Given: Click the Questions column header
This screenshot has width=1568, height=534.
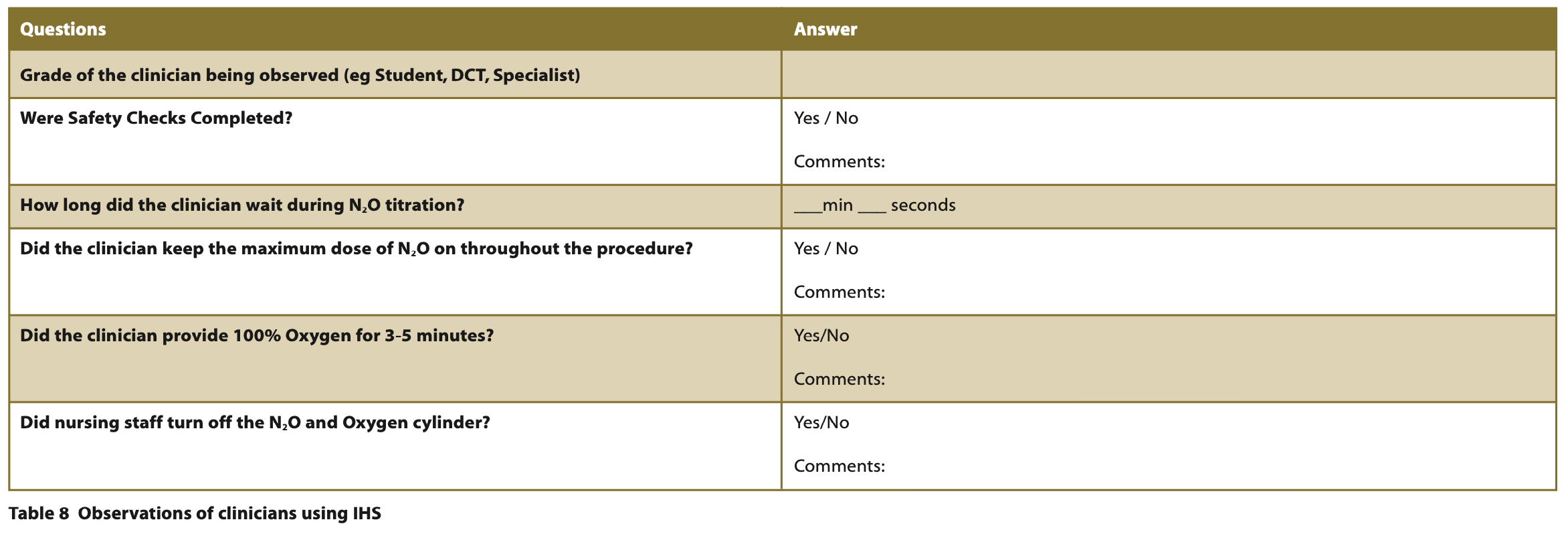Looking at the screenshot, I should [63, 29].
